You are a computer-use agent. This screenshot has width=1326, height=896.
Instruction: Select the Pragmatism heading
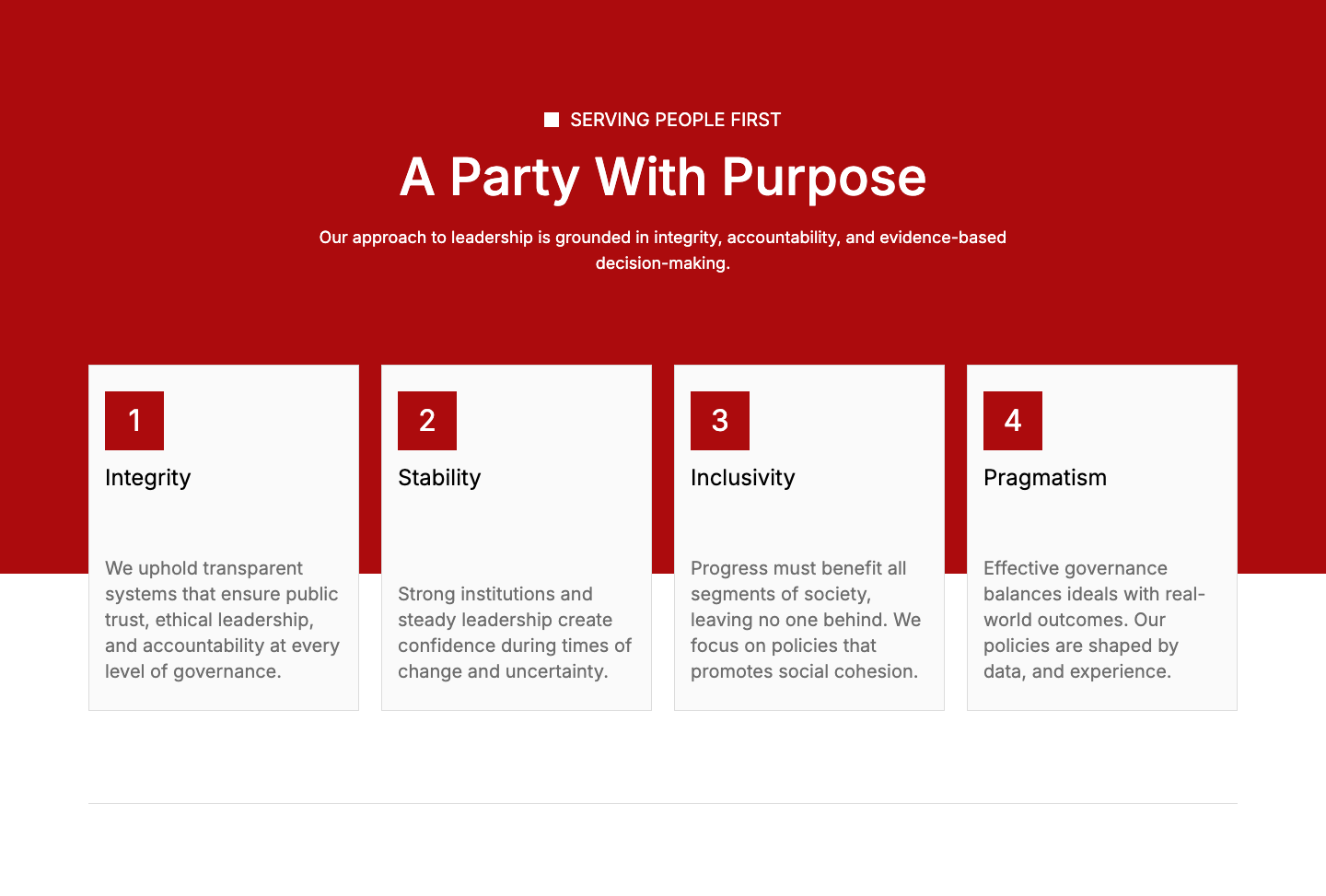point(1045,478)
